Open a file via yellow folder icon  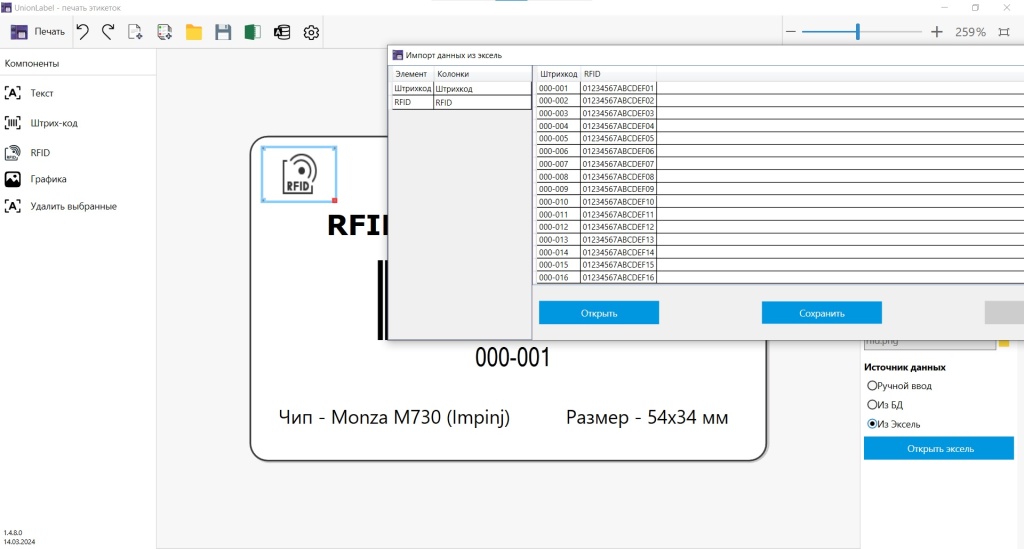194,31
